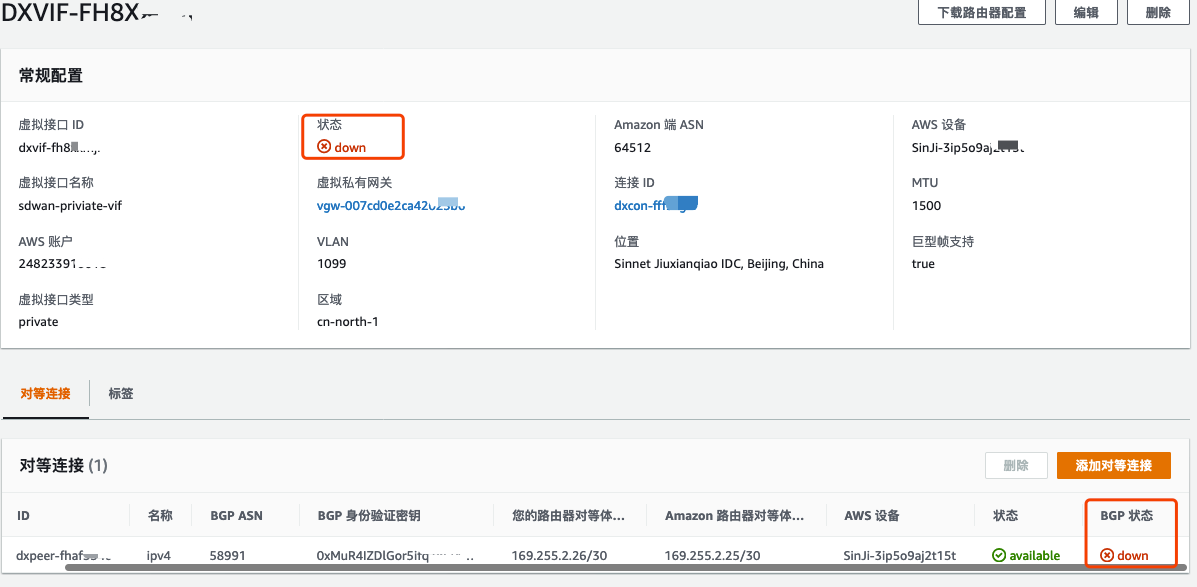The image size is (1197, 587).
Task: Click the green available check icon
Action: click(x=999, y=555)
